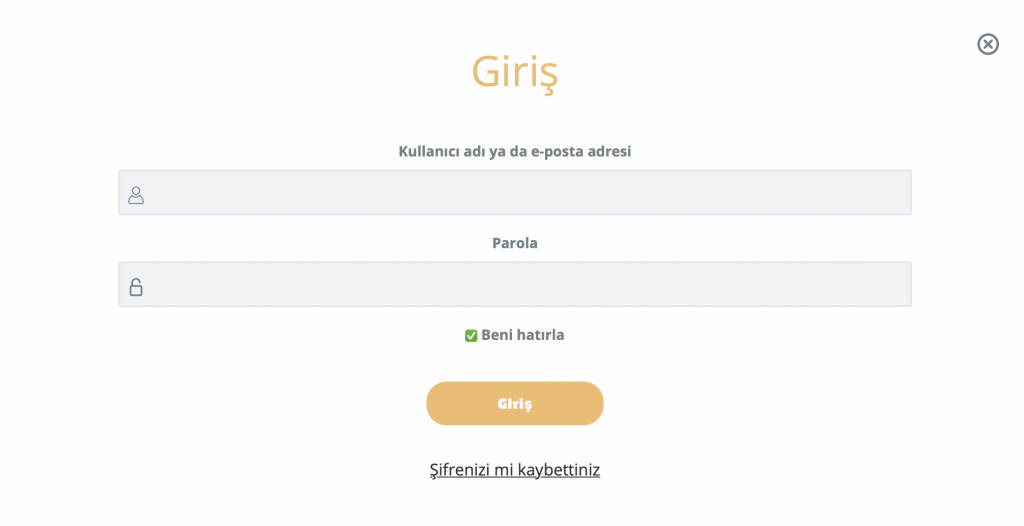This screenshot has height=526, width=1024.
Task: Open the Şifrenizi mi kaybettiniz link
Action: point(515,470)
